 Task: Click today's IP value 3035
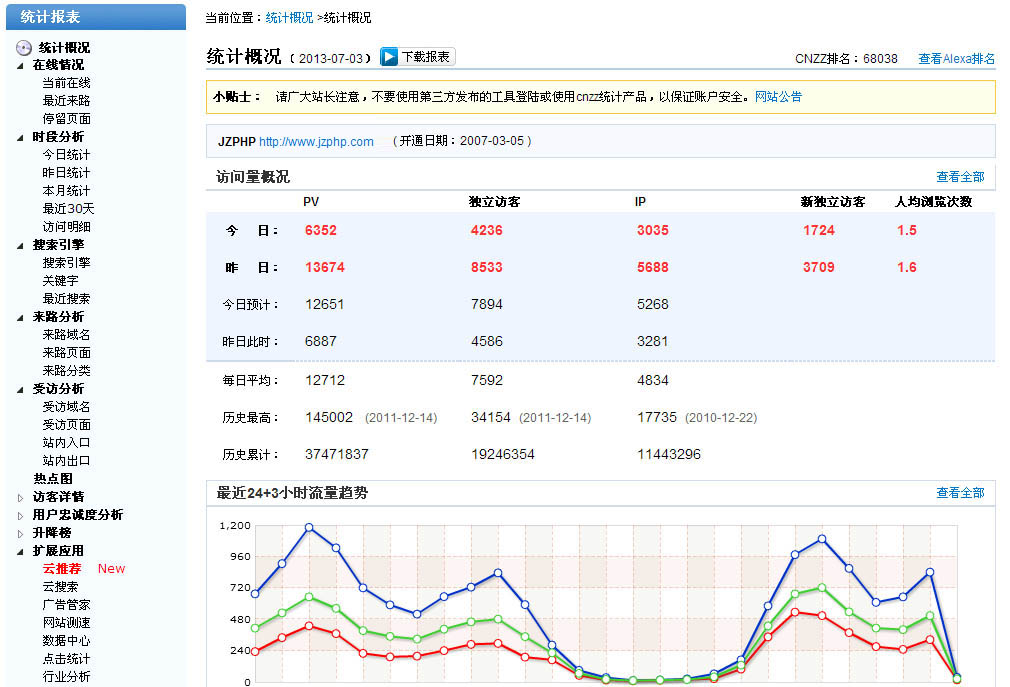653,231
